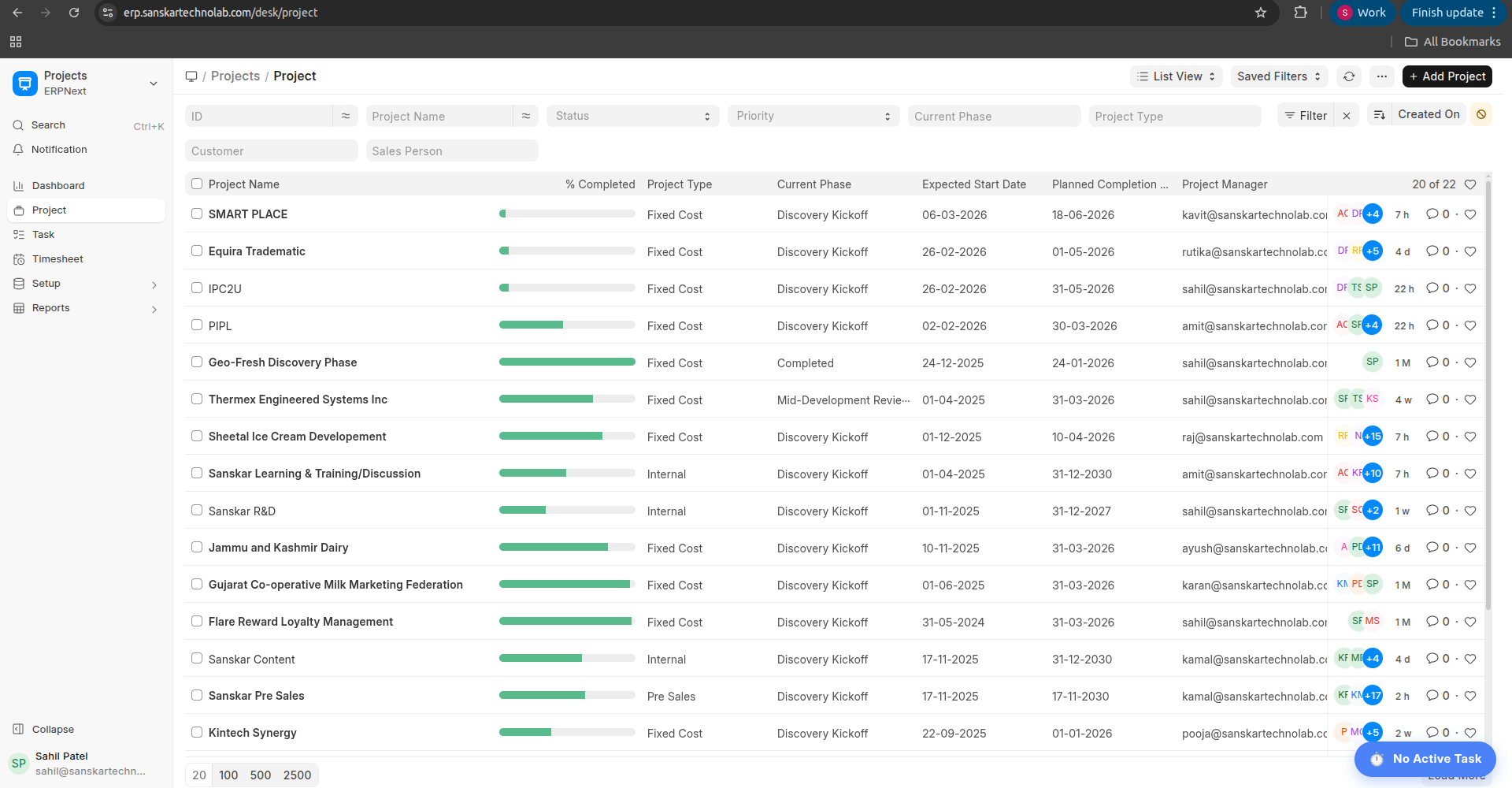Check the Equira Tradematic row checkbox
Screen dimensions: 1512x788
point(197,251)
